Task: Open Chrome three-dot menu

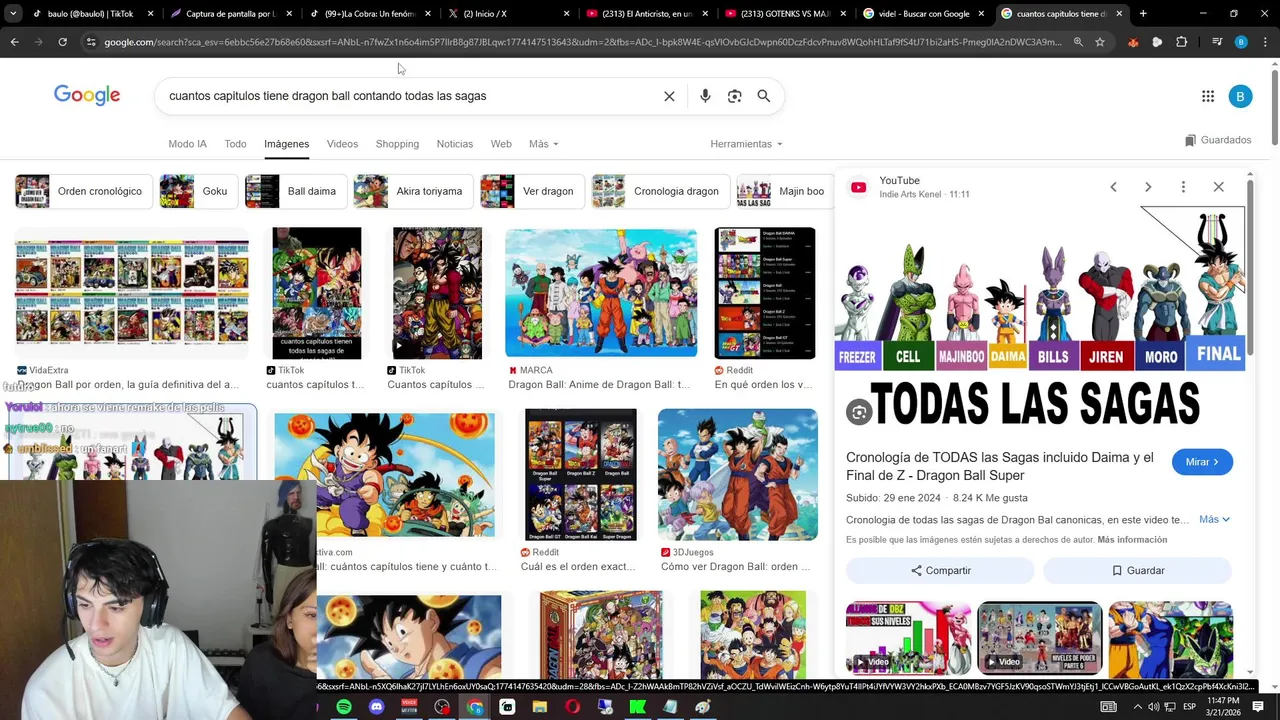Action: [x=1265, y=42]
